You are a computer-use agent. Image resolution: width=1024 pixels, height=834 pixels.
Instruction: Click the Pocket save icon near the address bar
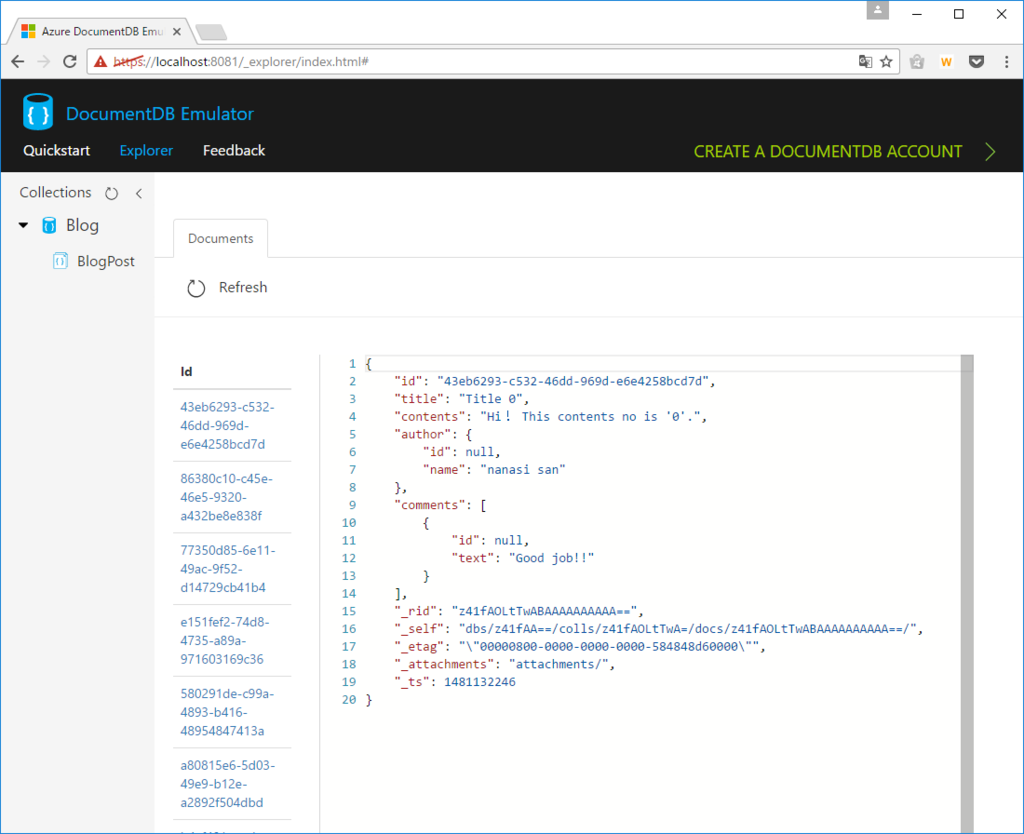(x=976, y=61)
